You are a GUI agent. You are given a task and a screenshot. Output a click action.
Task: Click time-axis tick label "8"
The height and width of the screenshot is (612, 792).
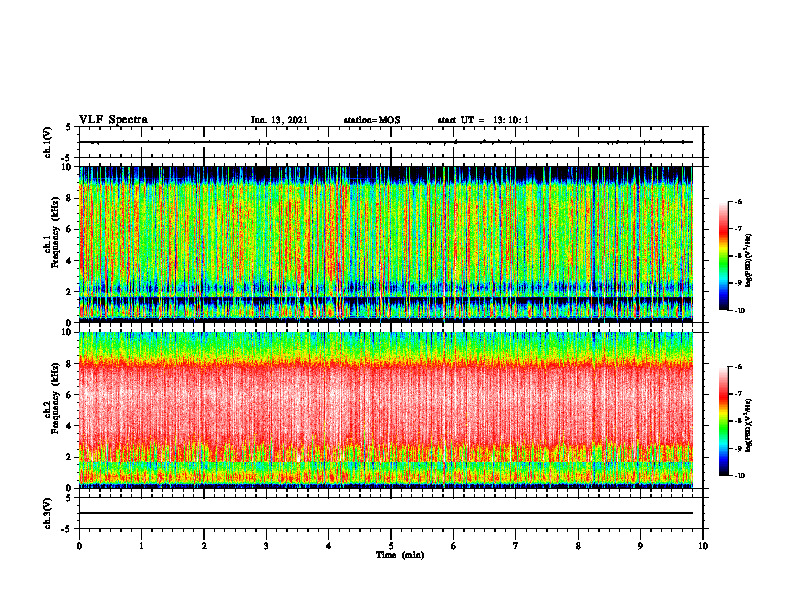[x=578, y=546]
